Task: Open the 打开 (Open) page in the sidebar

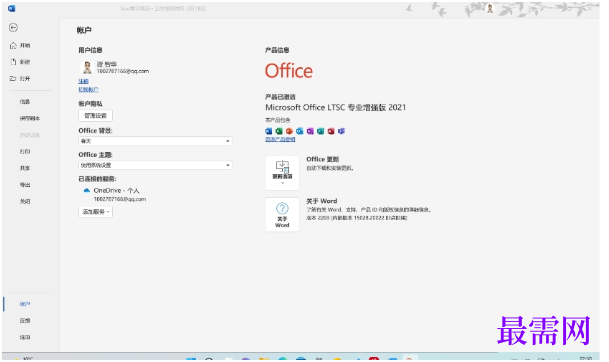Action: tap(20, 78)
